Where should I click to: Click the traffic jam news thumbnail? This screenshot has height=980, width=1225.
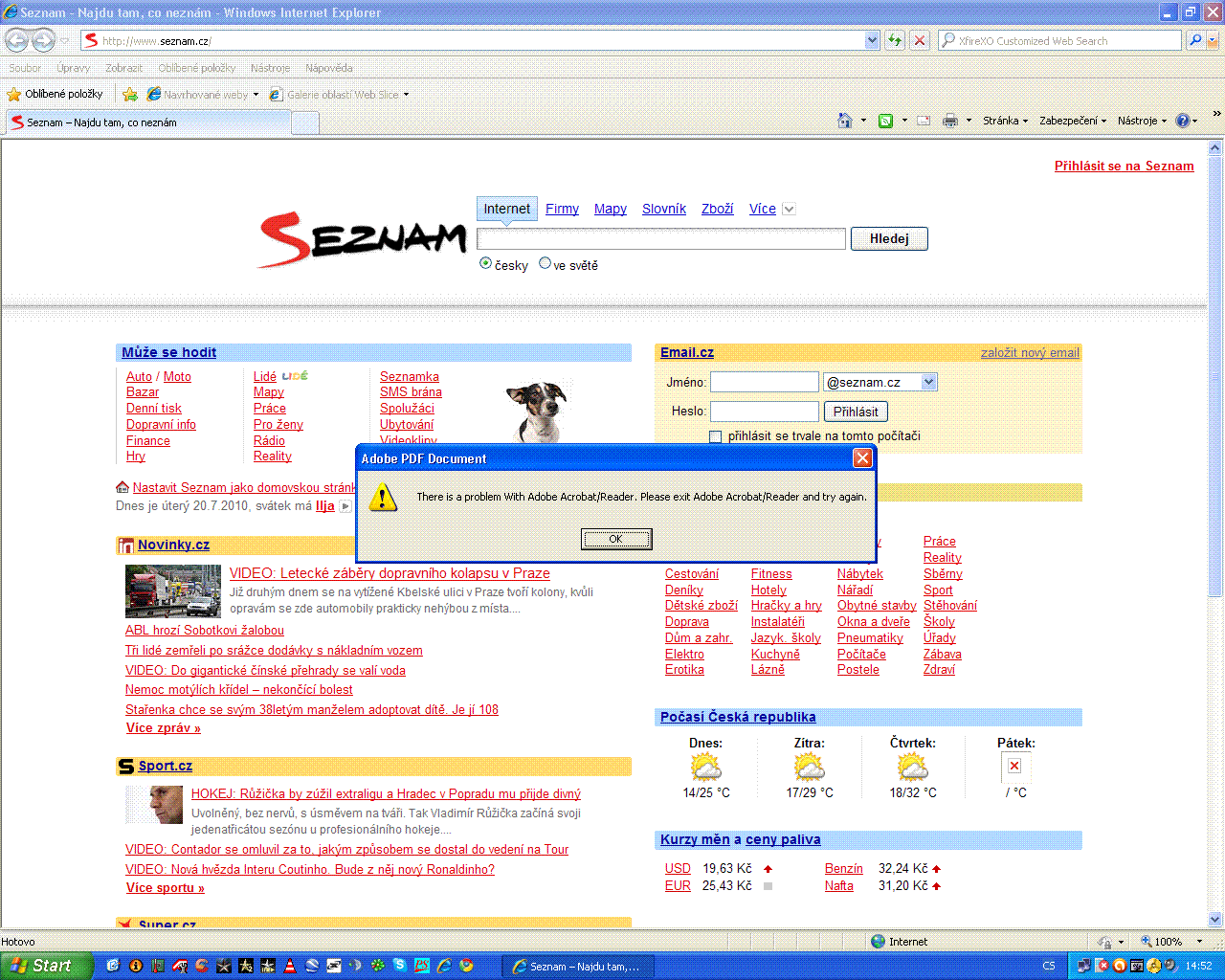[173, 591]
